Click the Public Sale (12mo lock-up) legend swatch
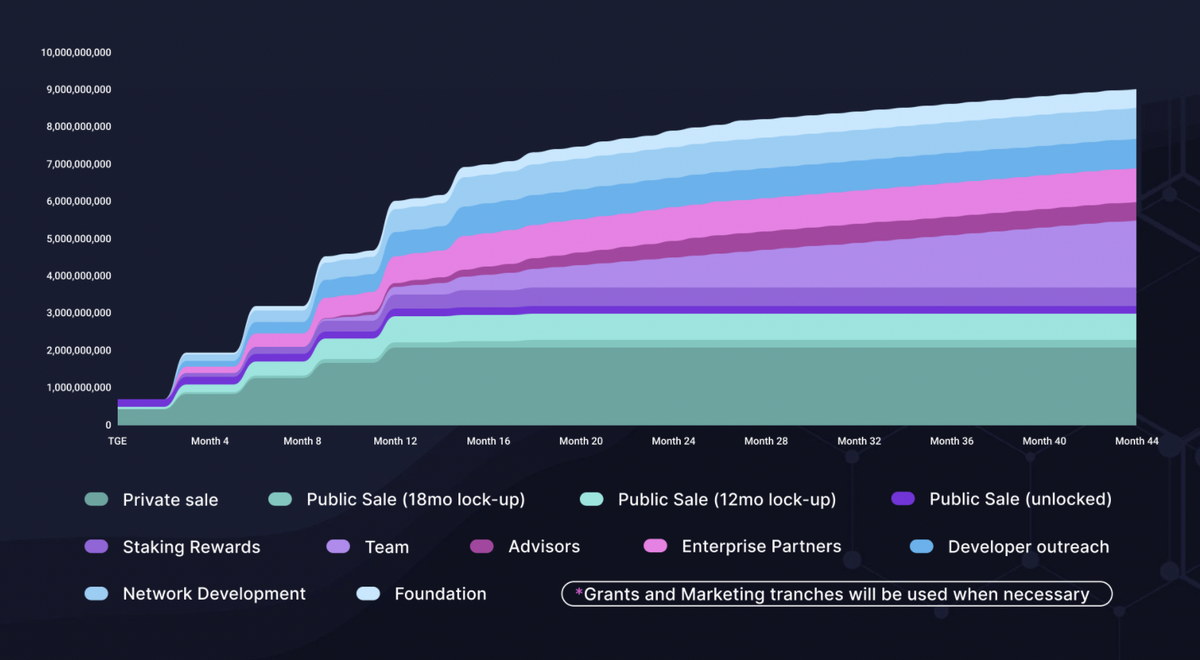Image resolution: width=1200 pixels, height=660 pixels. coord(591,499)
